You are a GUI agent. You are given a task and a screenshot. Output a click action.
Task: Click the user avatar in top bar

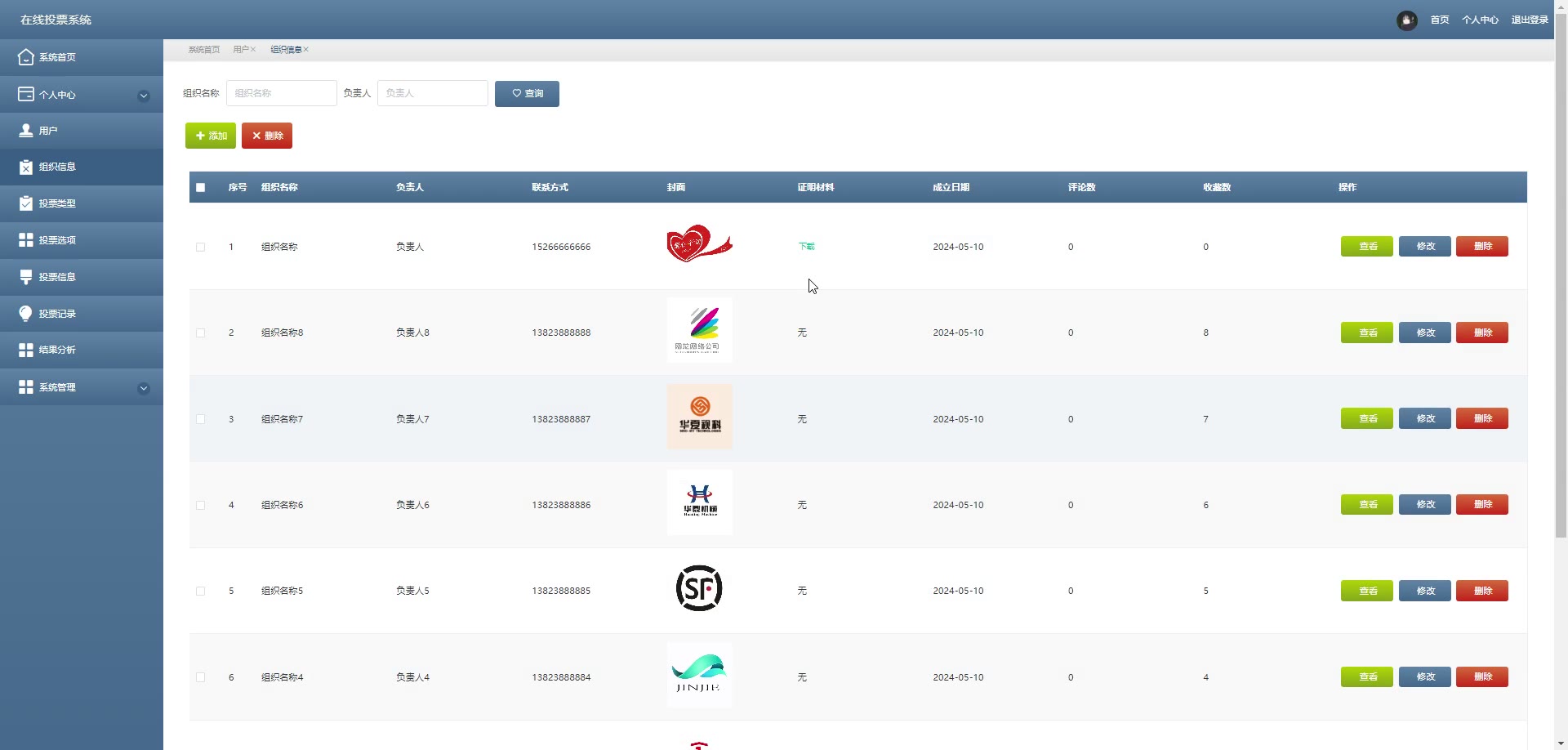[1407, 20]
